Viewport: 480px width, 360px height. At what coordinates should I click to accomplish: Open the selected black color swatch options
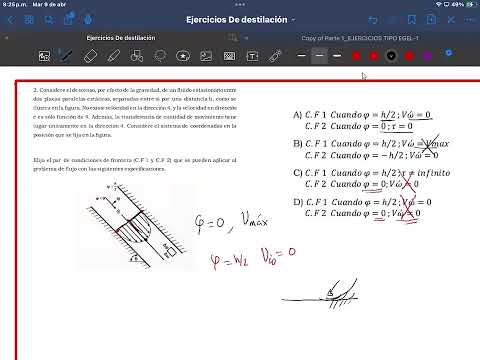(391, 56)
